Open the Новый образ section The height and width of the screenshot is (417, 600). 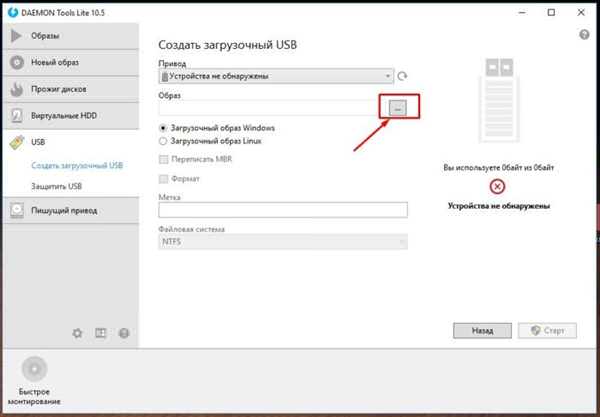point(71,62)
